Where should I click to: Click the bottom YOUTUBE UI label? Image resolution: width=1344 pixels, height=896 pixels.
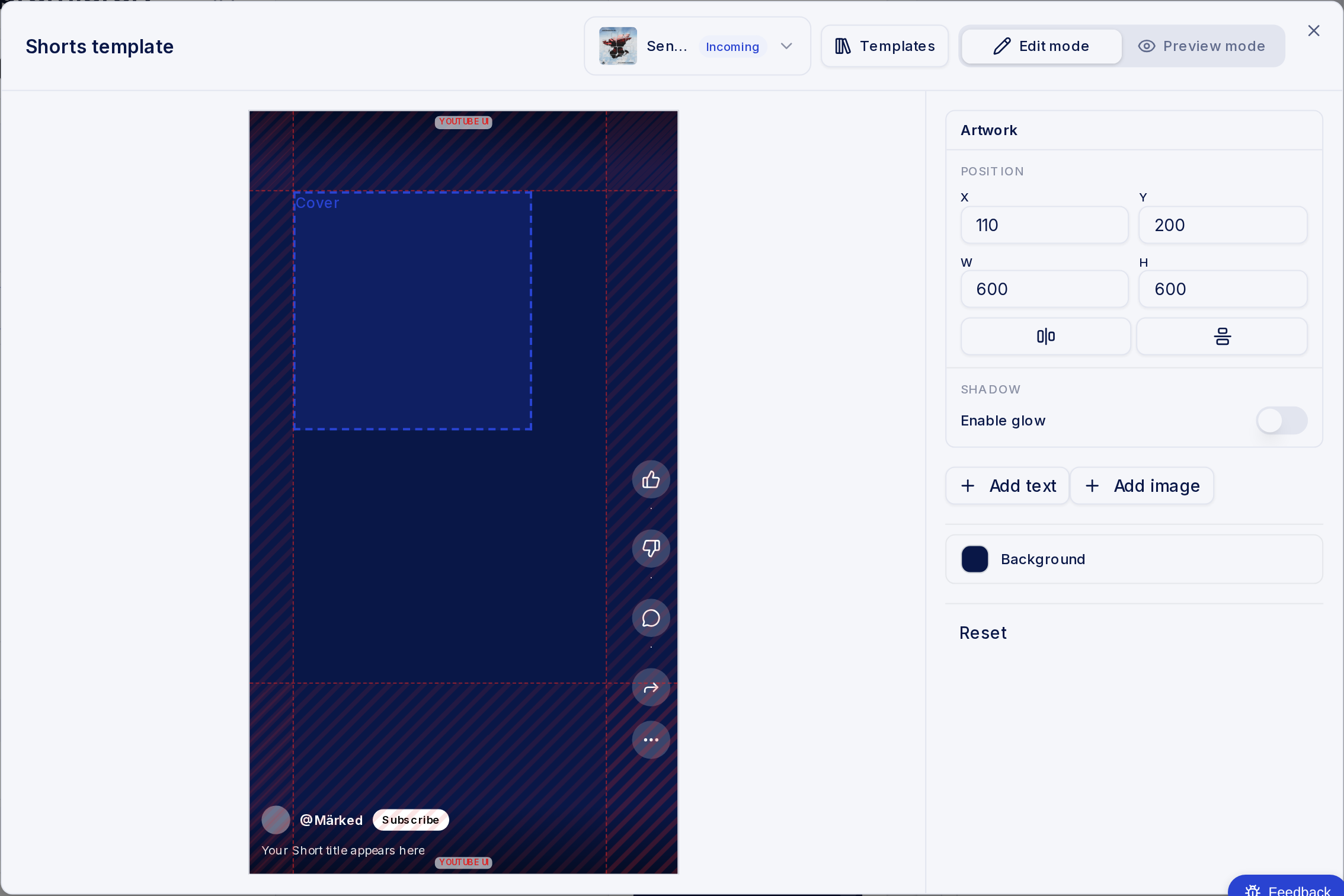(463, 862)
